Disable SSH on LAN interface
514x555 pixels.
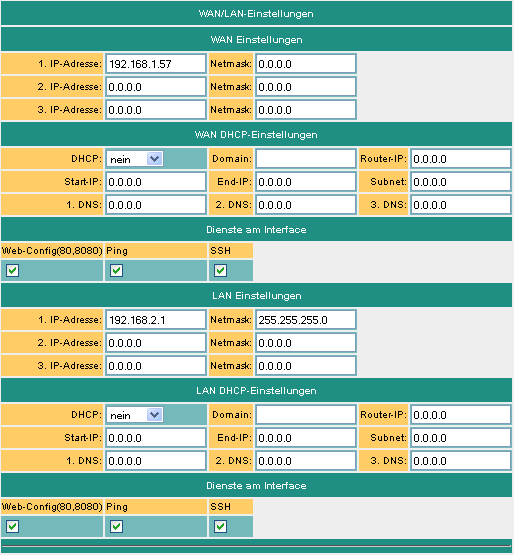pyautogui.click(x=220, y=527)
